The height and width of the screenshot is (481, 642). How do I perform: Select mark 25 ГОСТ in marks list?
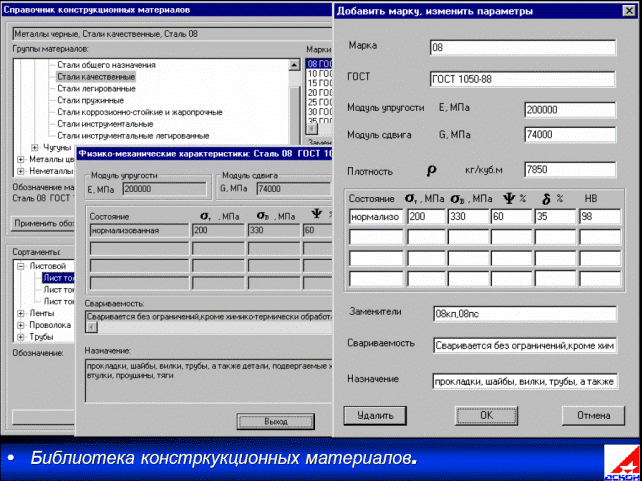click(x=320, y=102)
